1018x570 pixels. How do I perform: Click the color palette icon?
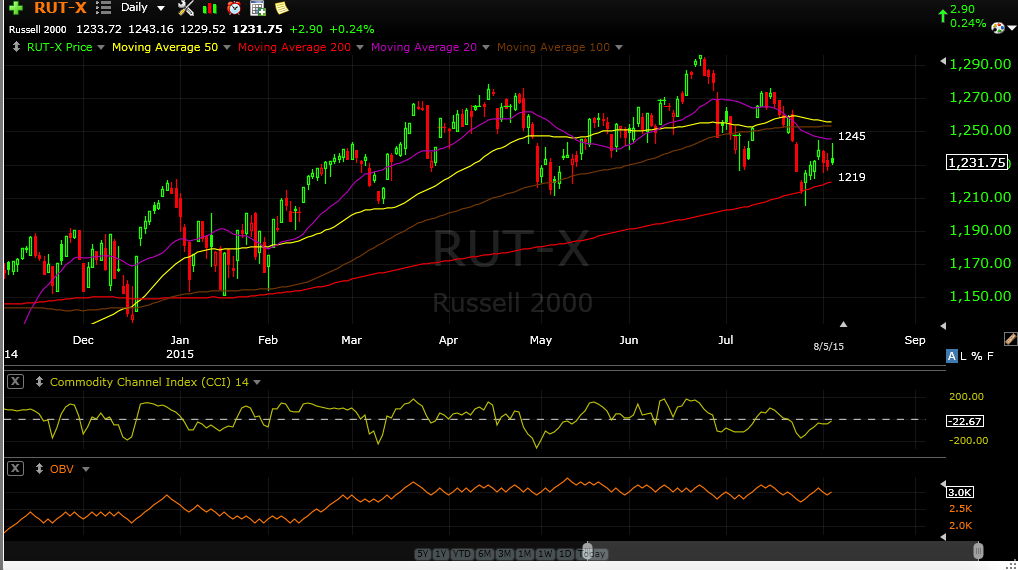[x=998, y=27]
